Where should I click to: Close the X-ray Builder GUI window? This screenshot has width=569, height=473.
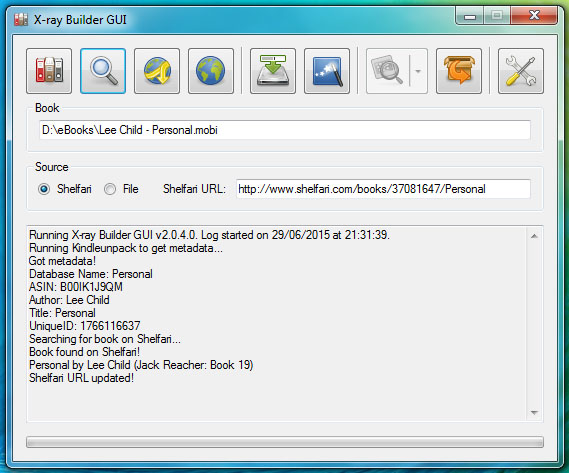point(534,16)
